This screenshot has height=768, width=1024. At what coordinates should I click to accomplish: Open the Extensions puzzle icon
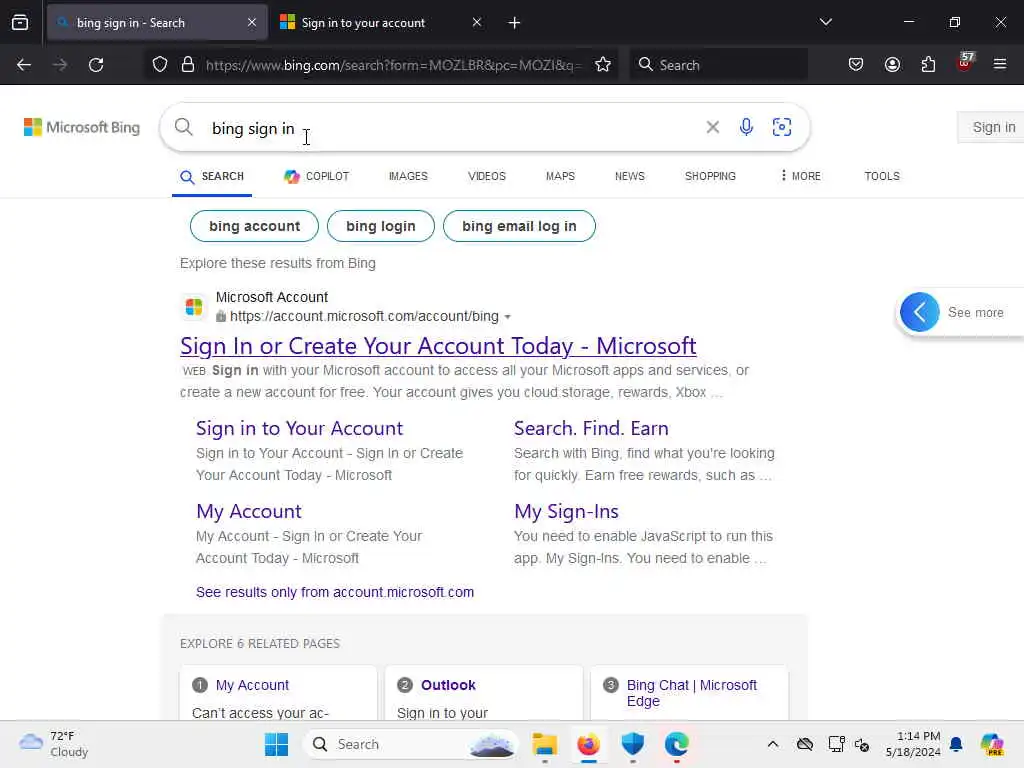(x=928, y=65)
